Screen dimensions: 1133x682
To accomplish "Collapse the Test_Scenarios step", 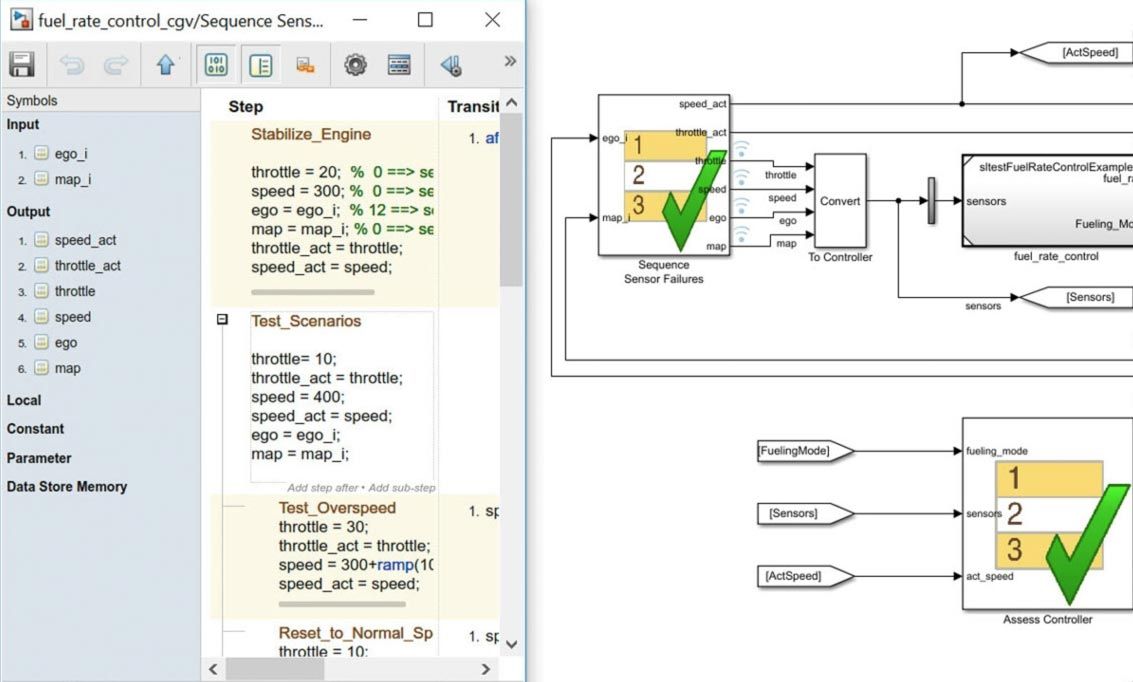I will pyautogui.click(x=222, y=320).
